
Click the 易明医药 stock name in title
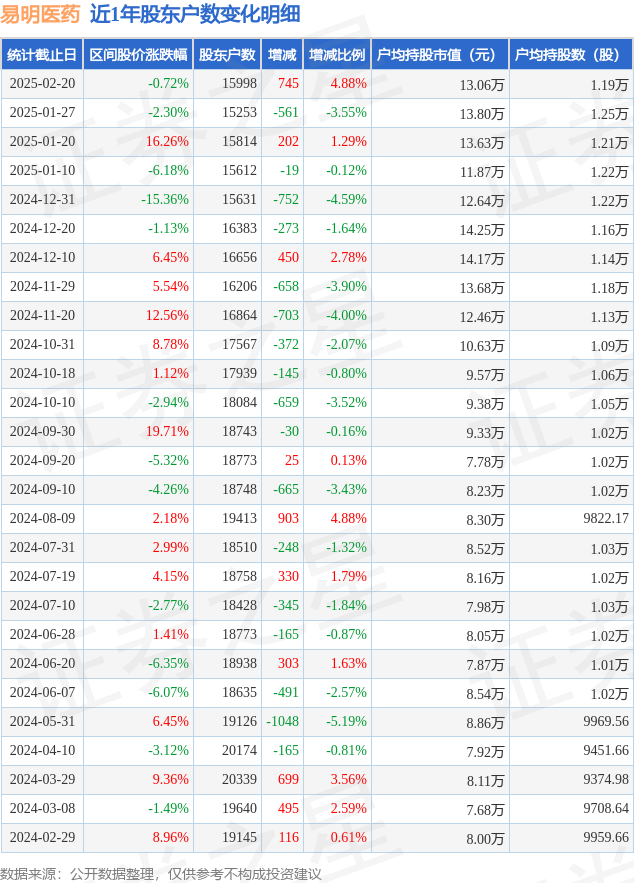pos(40,14)
